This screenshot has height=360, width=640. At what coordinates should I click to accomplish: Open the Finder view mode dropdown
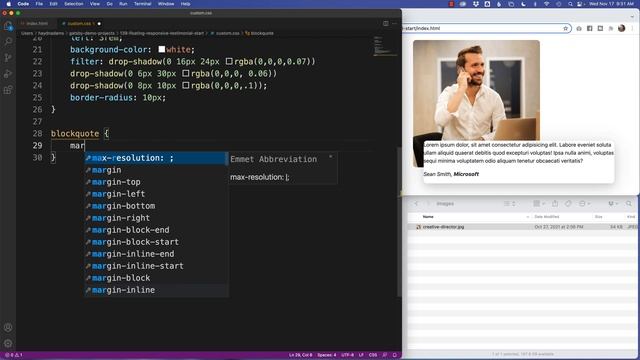coord(509,203)
